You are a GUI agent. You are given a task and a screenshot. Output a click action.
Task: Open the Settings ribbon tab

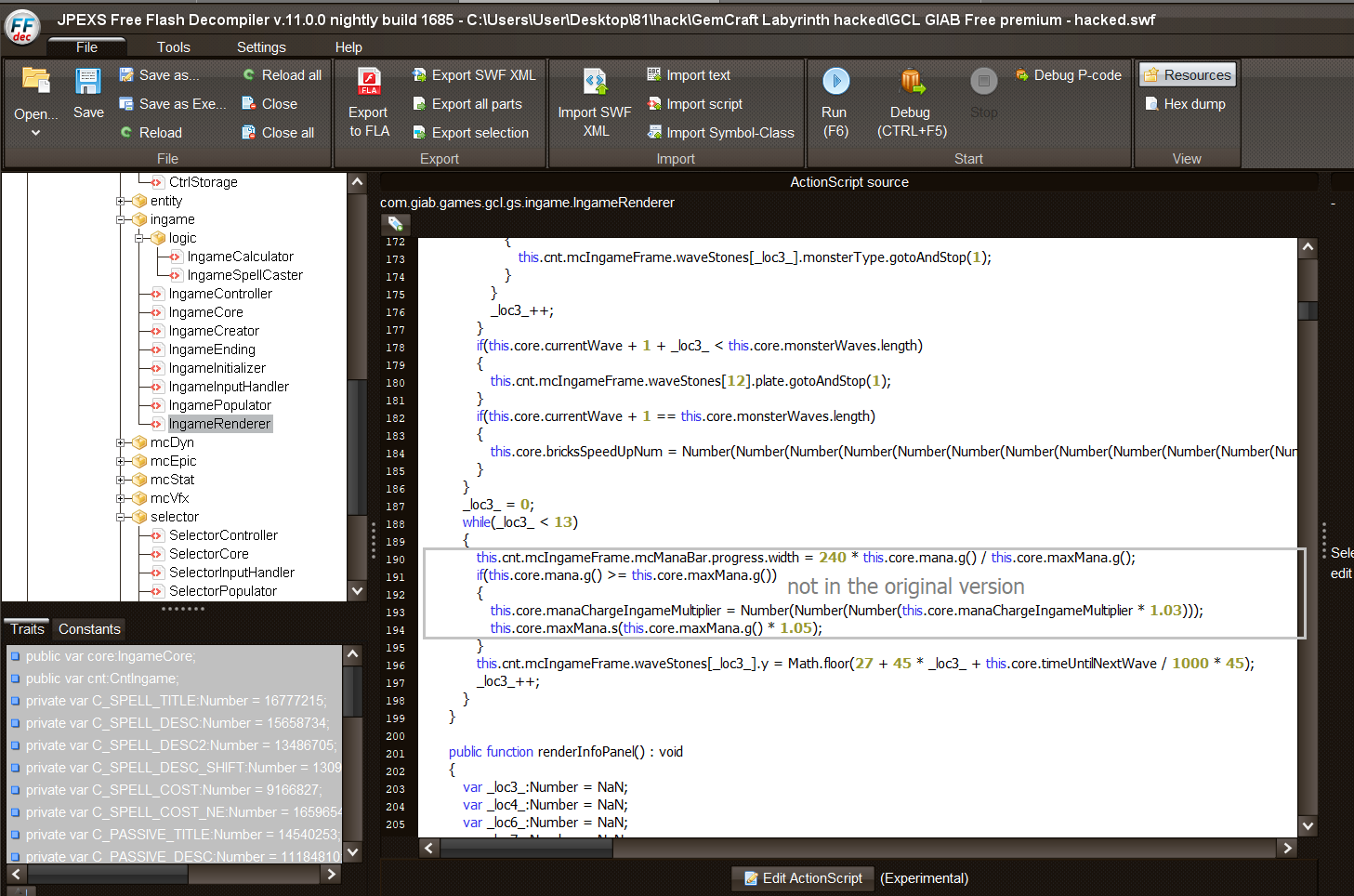pos(261,47)
